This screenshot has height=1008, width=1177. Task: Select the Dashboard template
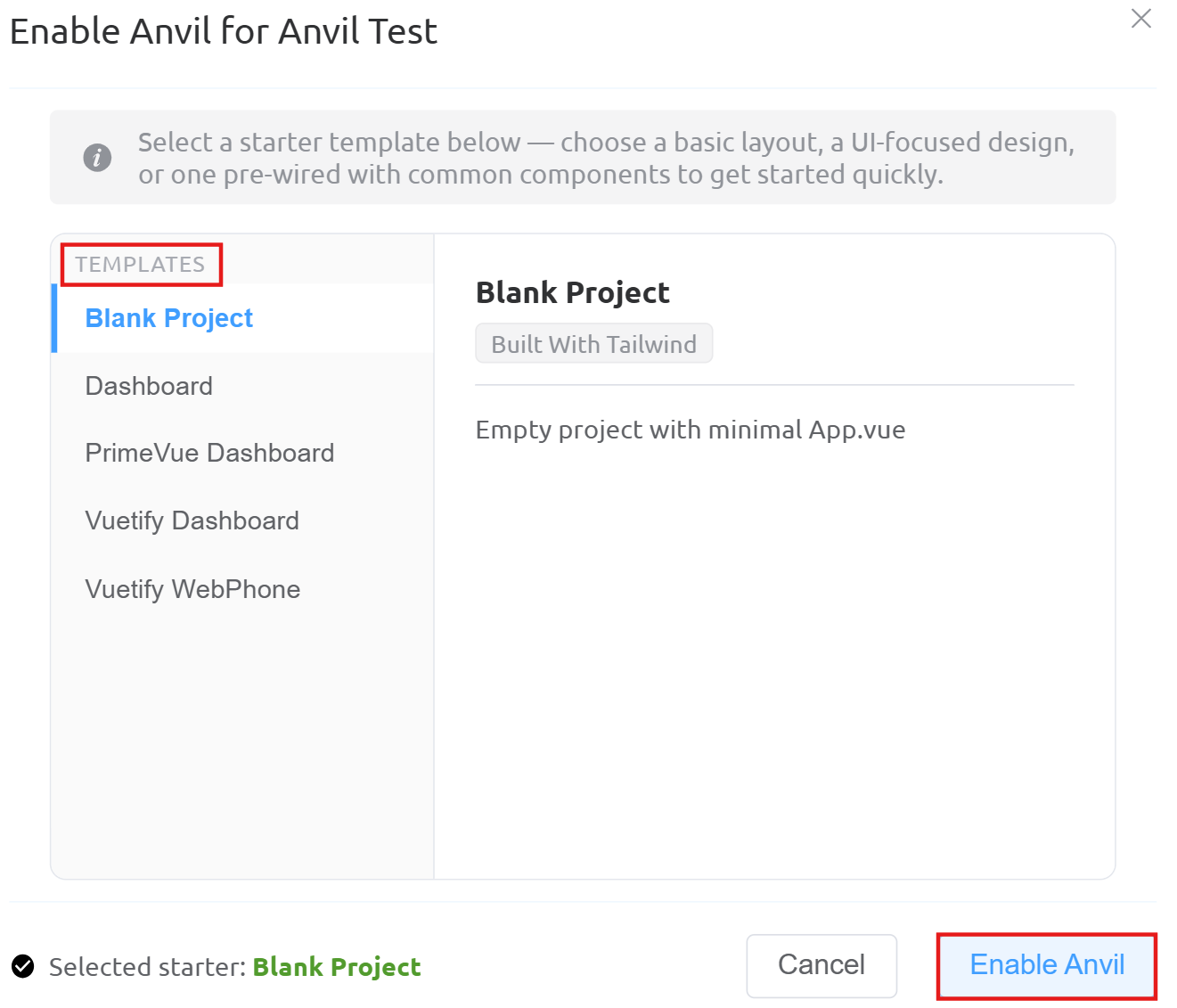pyautogui.click(x=149, y=386)
